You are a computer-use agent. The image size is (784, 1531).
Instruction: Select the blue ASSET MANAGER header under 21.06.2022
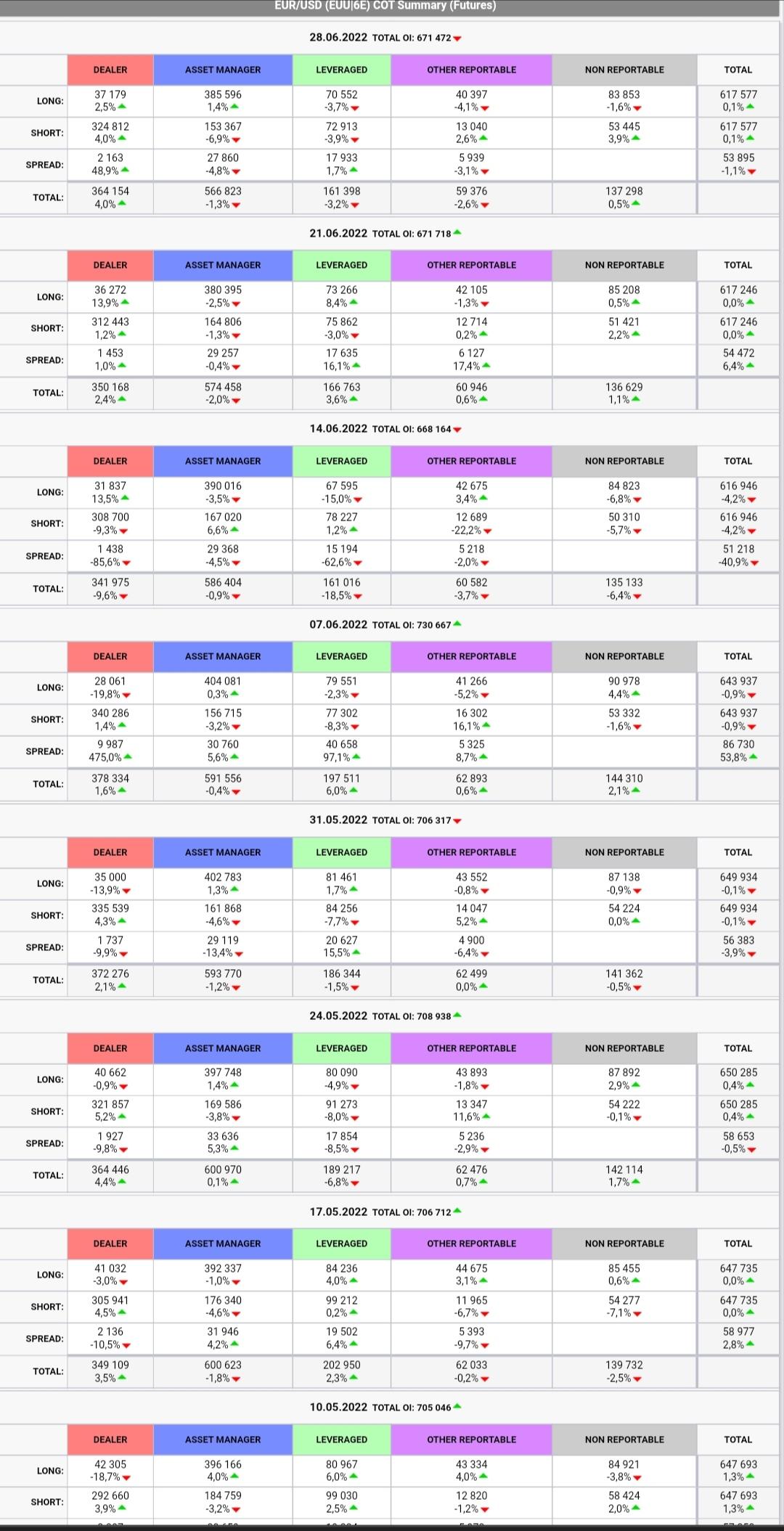click(x=223, y=265)
